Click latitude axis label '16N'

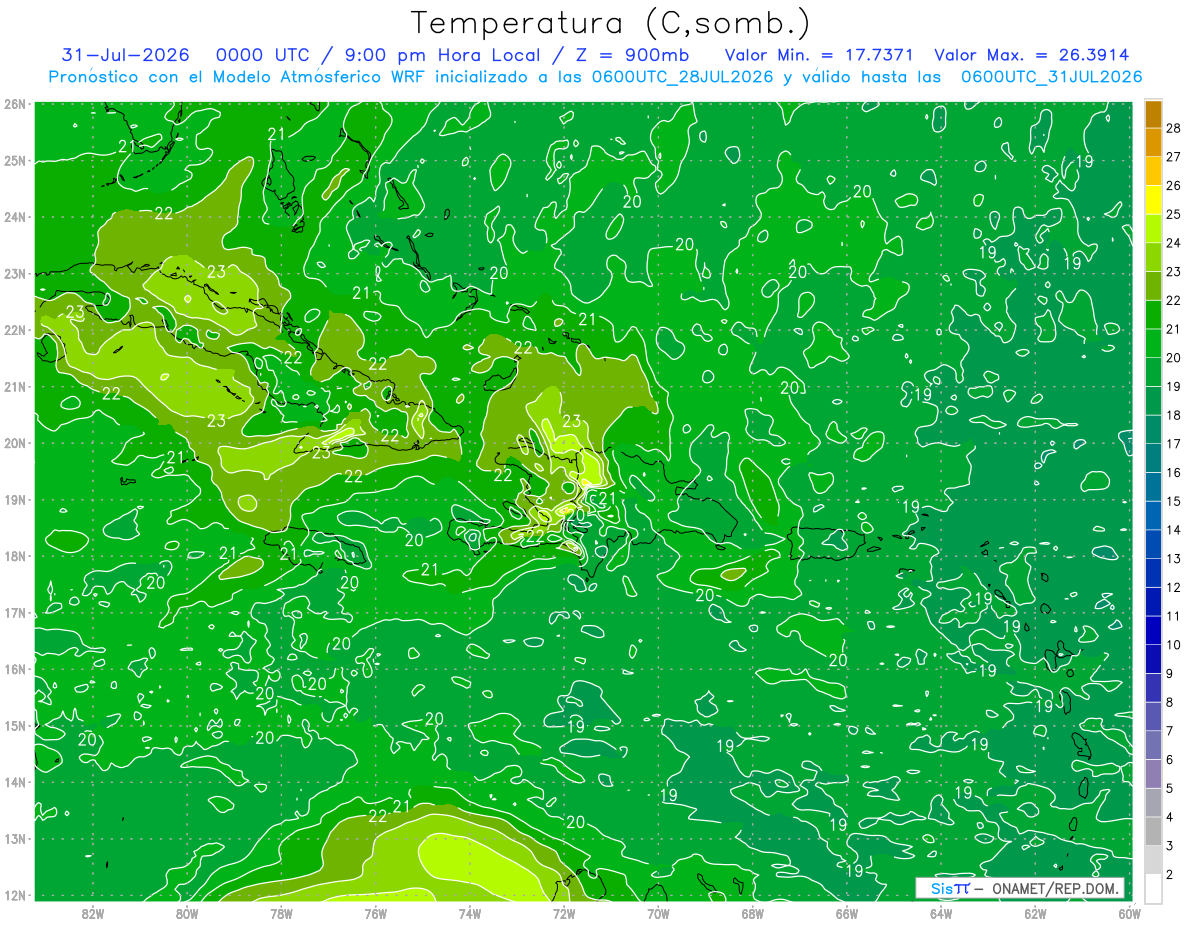[15, 669]
